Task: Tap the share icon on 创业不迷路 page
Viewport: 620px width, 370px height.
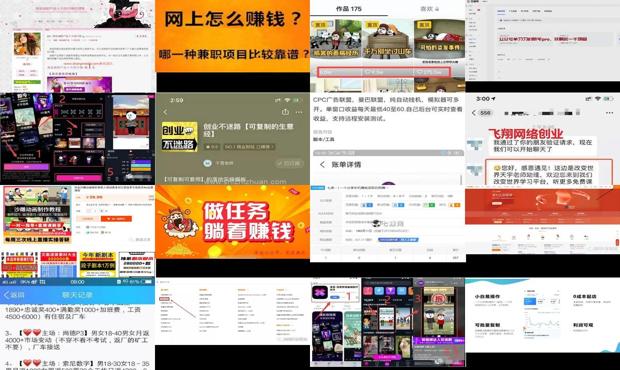Action: pos(285,112)
